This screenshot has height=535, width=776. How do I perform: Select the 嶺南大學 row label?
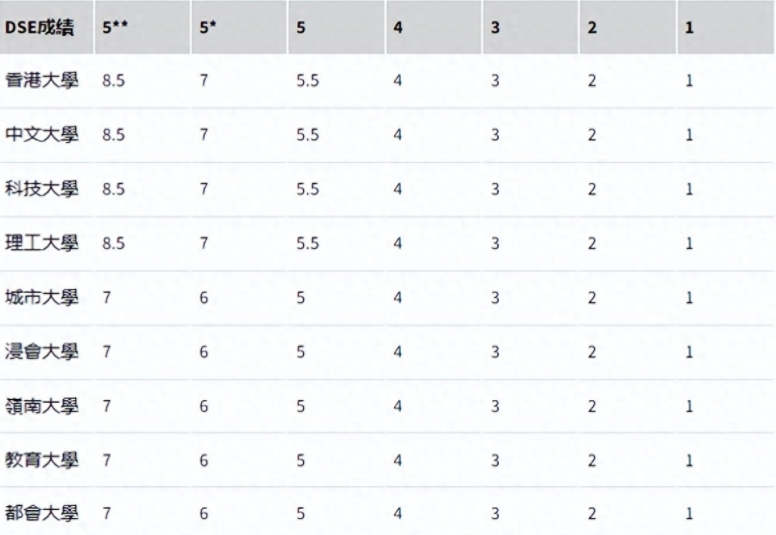tap(42, 406)
